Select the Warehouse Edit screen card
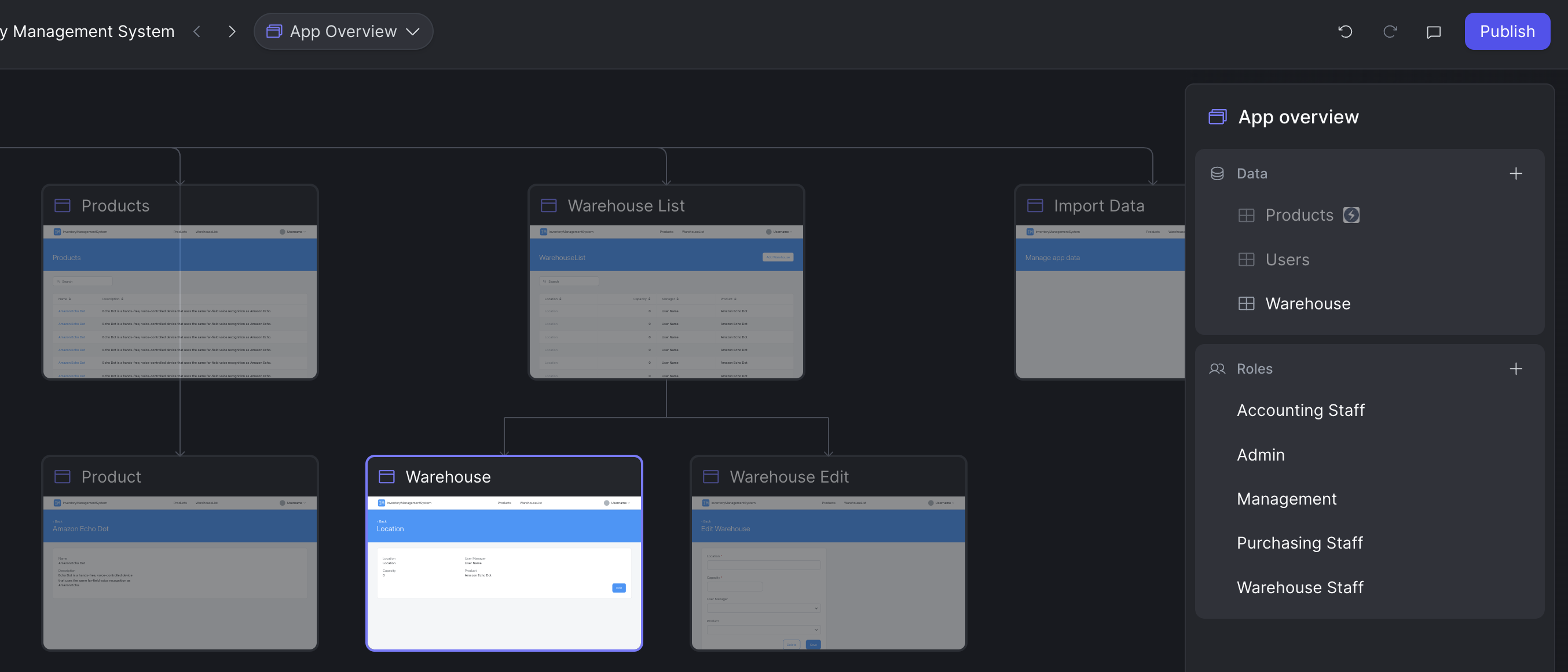The height and width of the screenshot is (672, 1568). [x=828, y=552]
